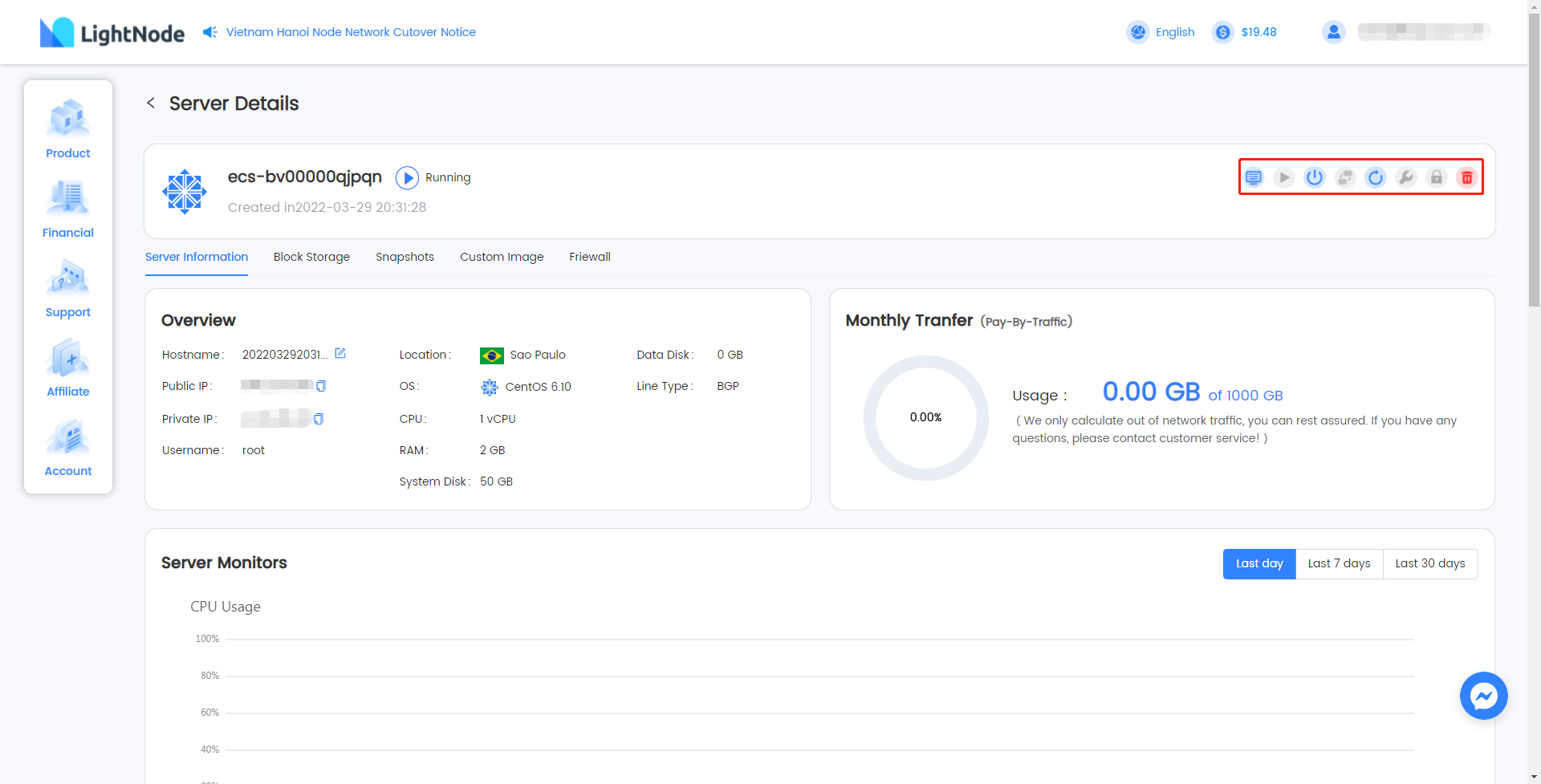Open the wrench maintenance icon
1541x784 pixels.
[1405, 177]
